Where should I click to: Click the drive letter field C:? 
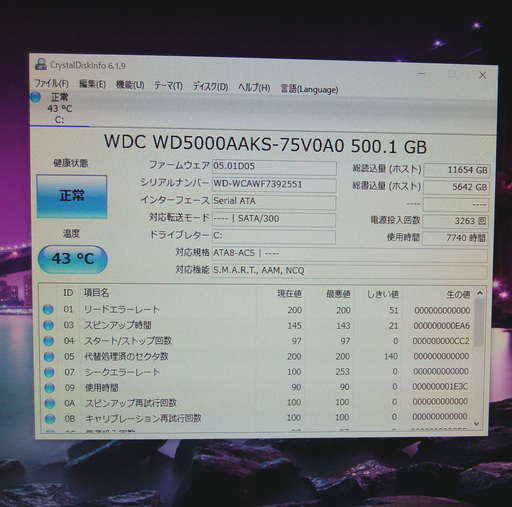[x=274, y=236]
